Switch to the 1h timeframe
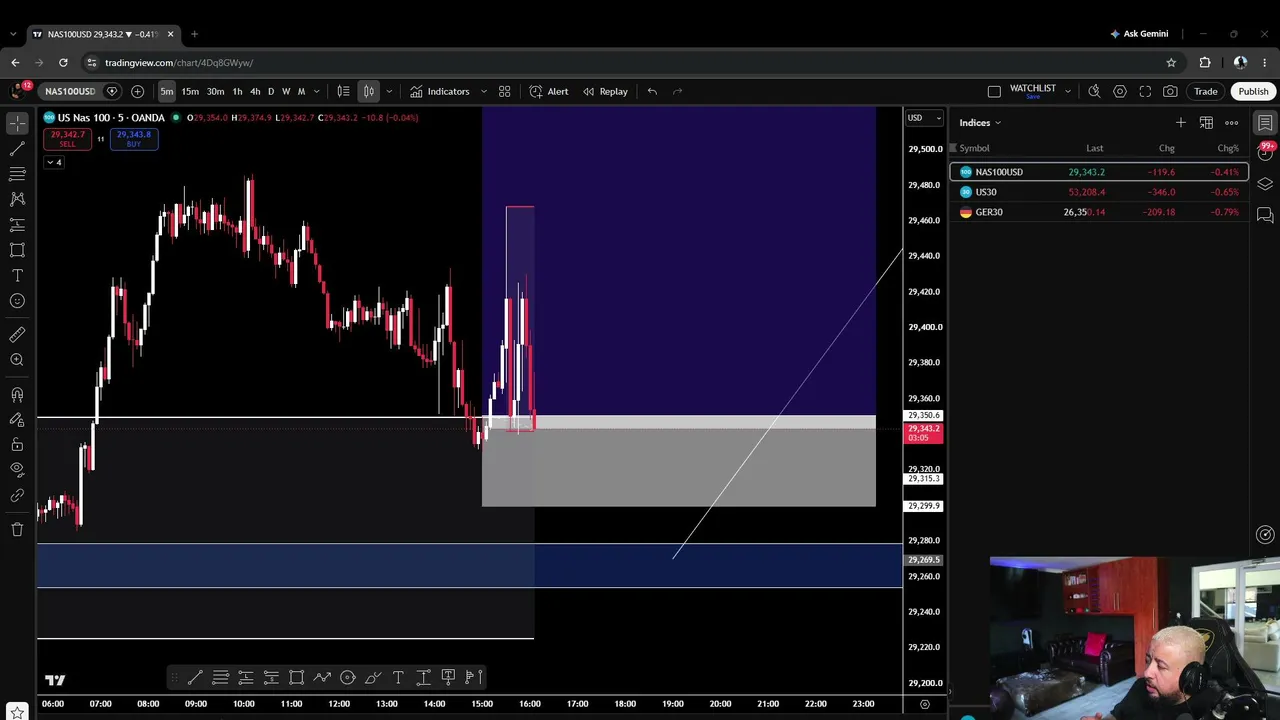This screenshot has width=1280, height=720. tap(237, 91)
